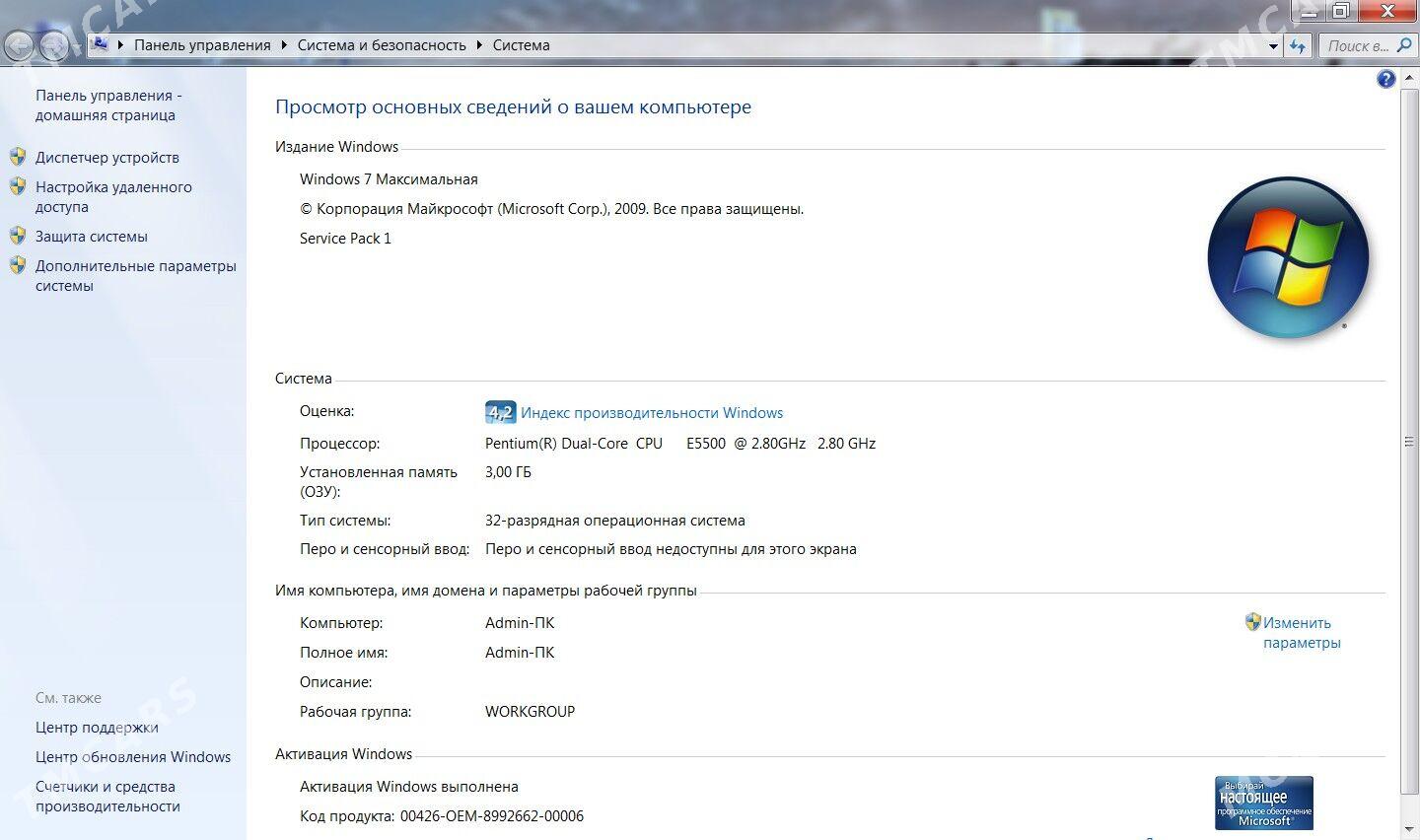Click the shield icon beside Диспетчер устройств
The height and width of the screenshot is (840, 1420).
tap(18, 157)
